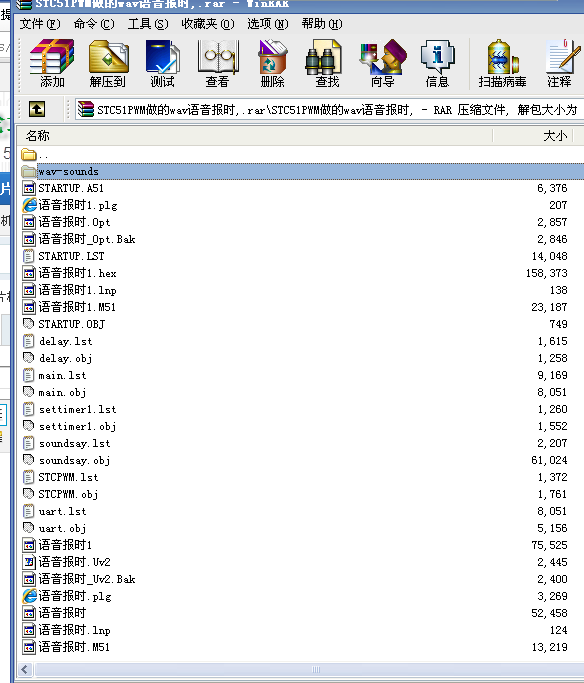Click the size value 61,024
Viewport: 584px width, 683px height.
549,460
